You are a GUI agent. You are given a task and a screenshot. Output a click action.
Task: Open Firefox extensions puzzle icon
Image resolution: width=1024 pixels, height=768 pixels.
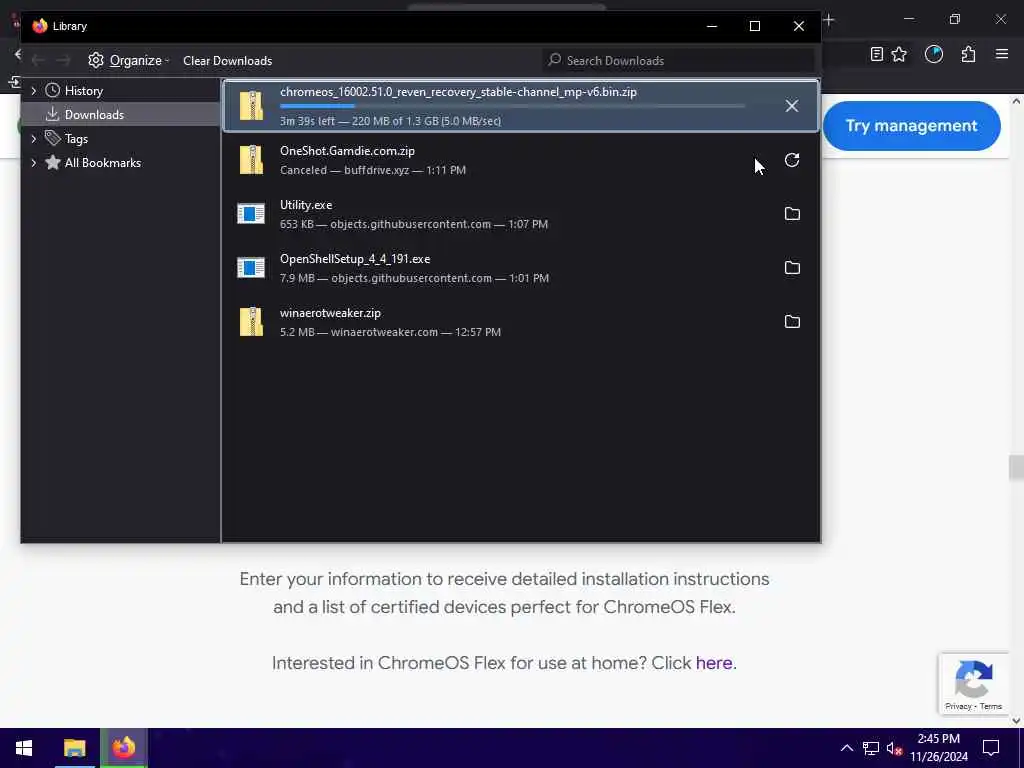click(x=968, y=54)
